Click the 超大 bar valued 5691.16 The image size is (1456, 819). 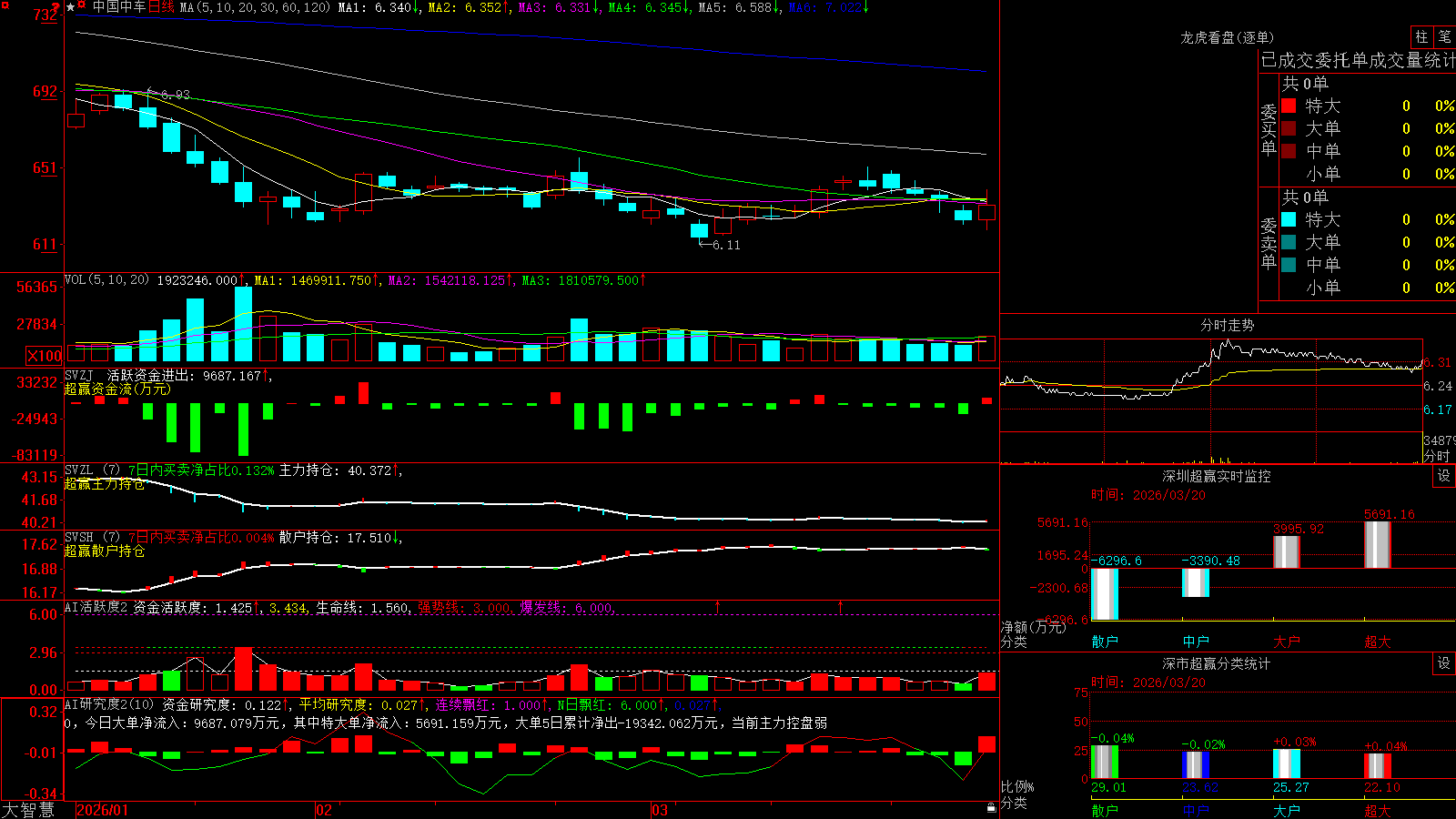click(x=1378, y=545)
